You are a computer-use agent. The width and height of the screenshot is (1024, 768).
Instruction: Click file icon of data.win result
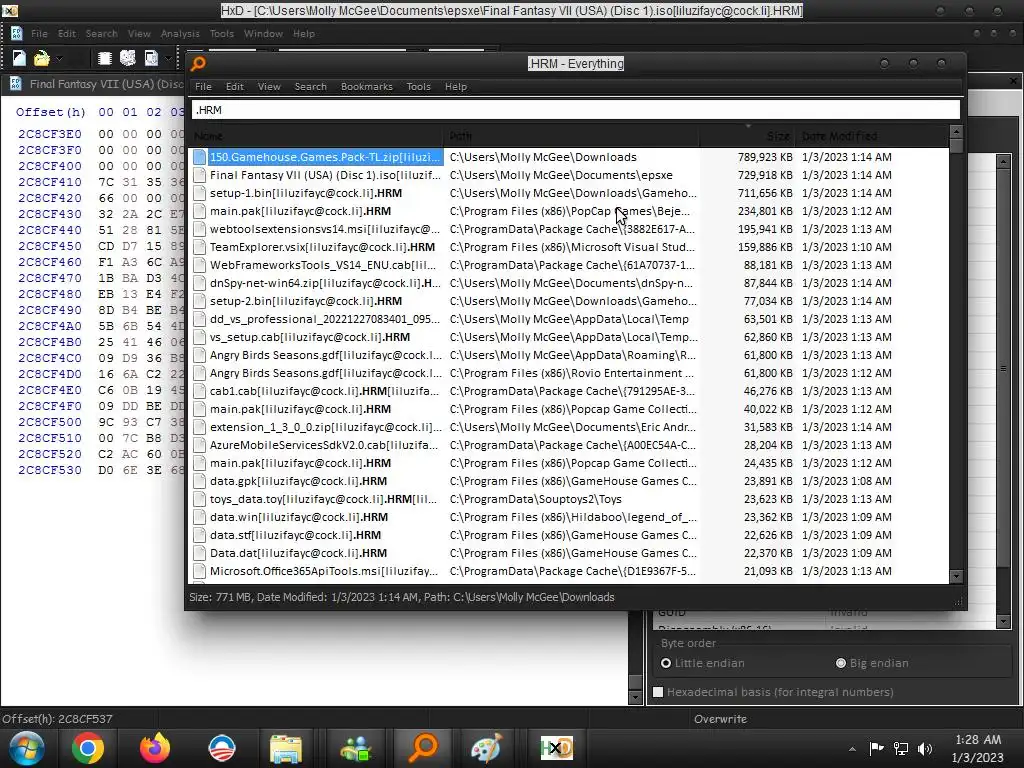tap(199, 517)
